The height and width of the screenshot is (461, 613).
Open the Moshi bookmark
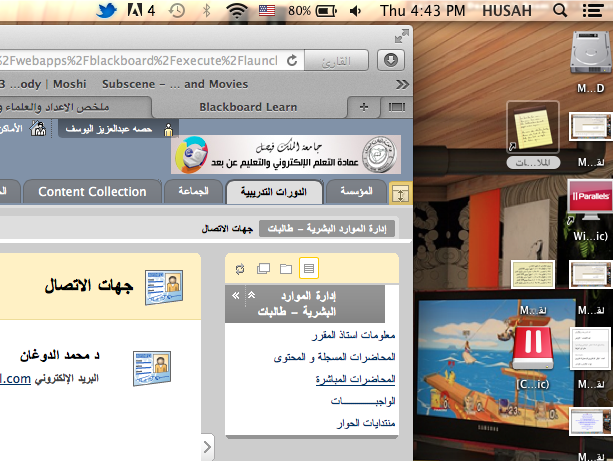pyautogui.click(x=70, y=84)
